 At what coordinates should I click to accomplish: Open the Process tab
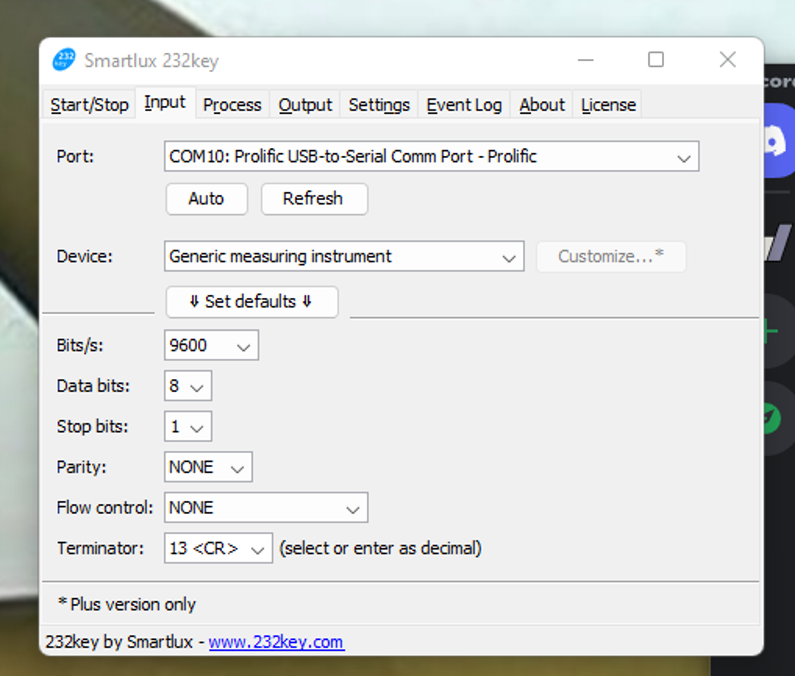232,104
